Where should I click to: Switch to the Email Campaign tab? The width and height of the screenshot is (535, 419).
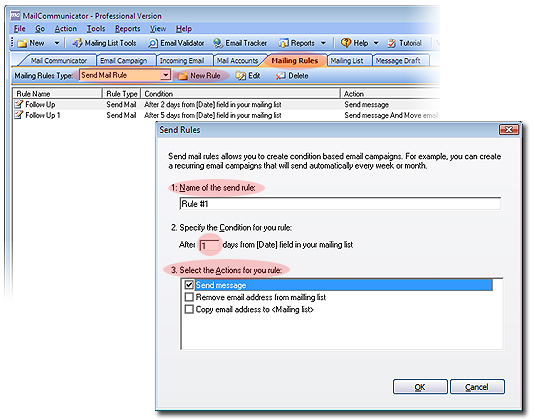click(124, 61)
